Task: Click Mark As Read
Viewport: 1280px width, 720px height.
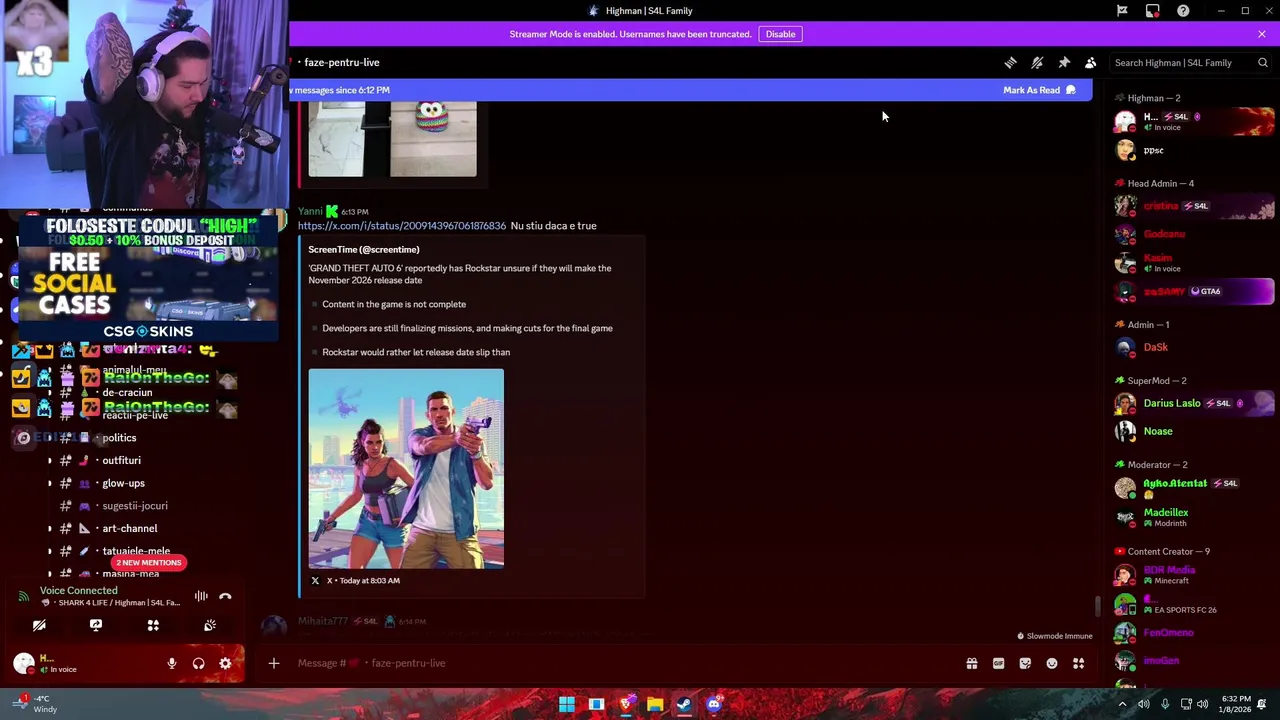Action: coord(1039,90)
